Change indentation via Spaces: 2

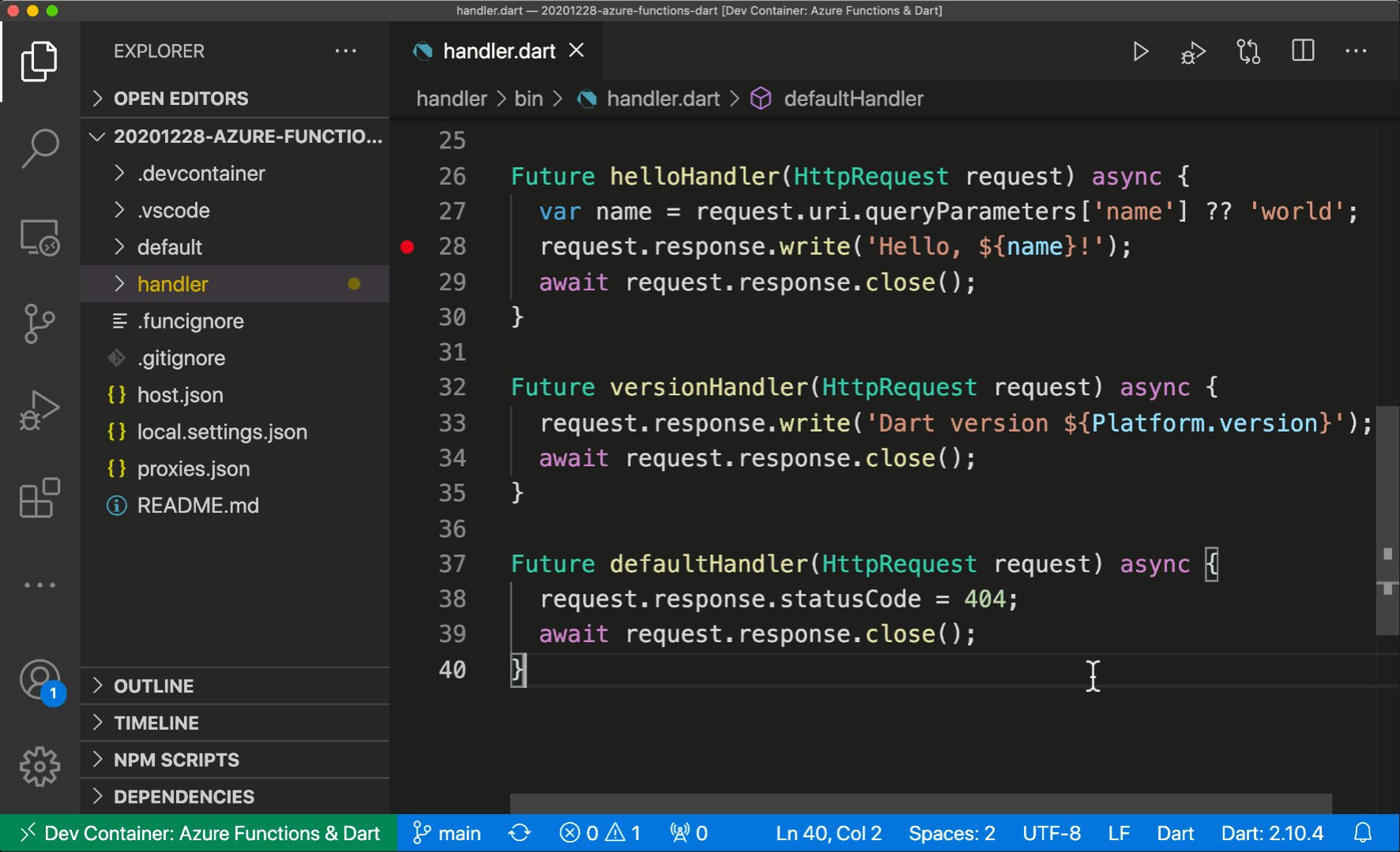[951, 833]
